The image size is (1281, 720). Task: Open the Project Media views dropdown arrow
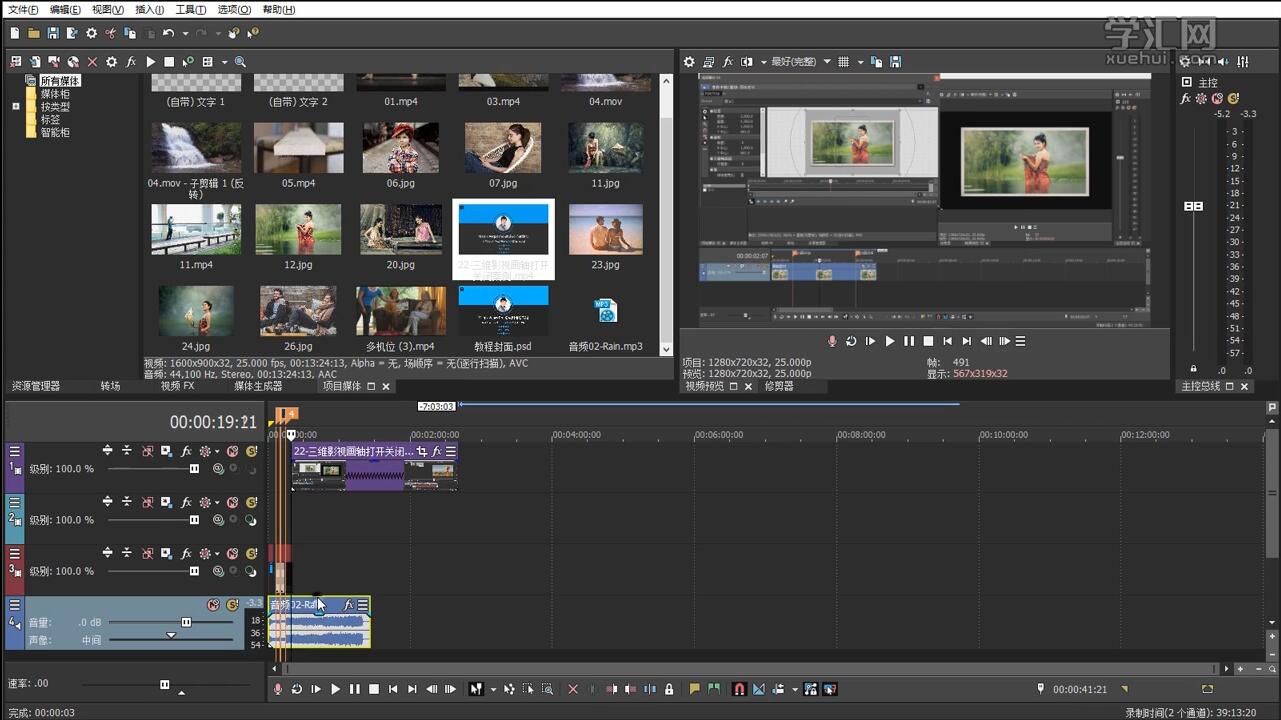pos(224,62)
